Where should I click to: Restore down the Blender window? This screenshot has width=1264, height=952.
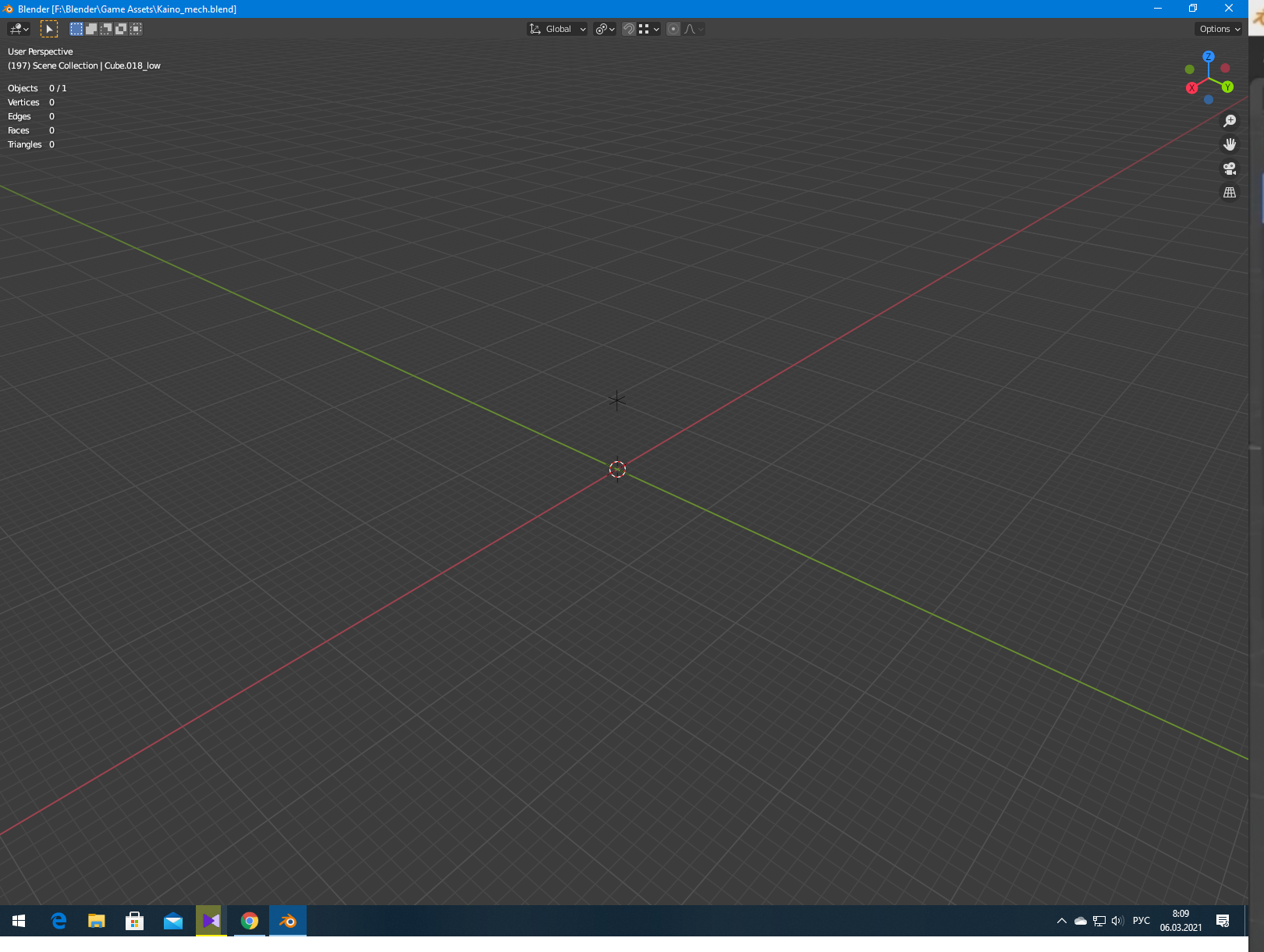(x=1192, y=9)
